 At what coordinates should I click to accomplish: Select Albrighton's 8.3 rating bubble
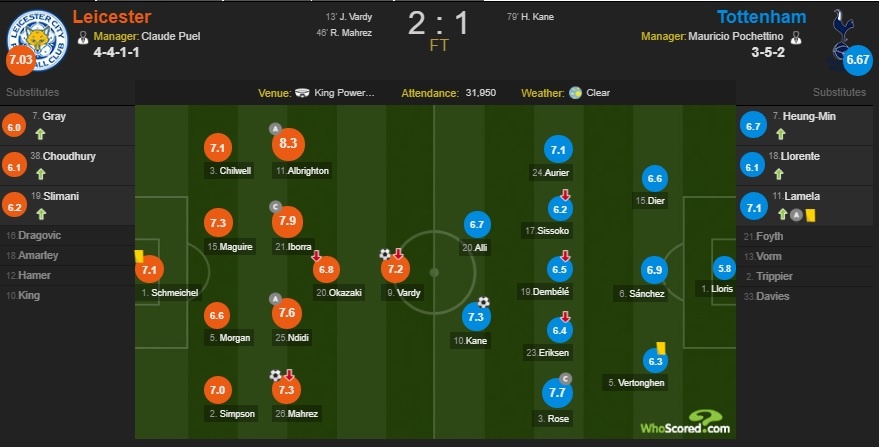click(x=287, y=146)
